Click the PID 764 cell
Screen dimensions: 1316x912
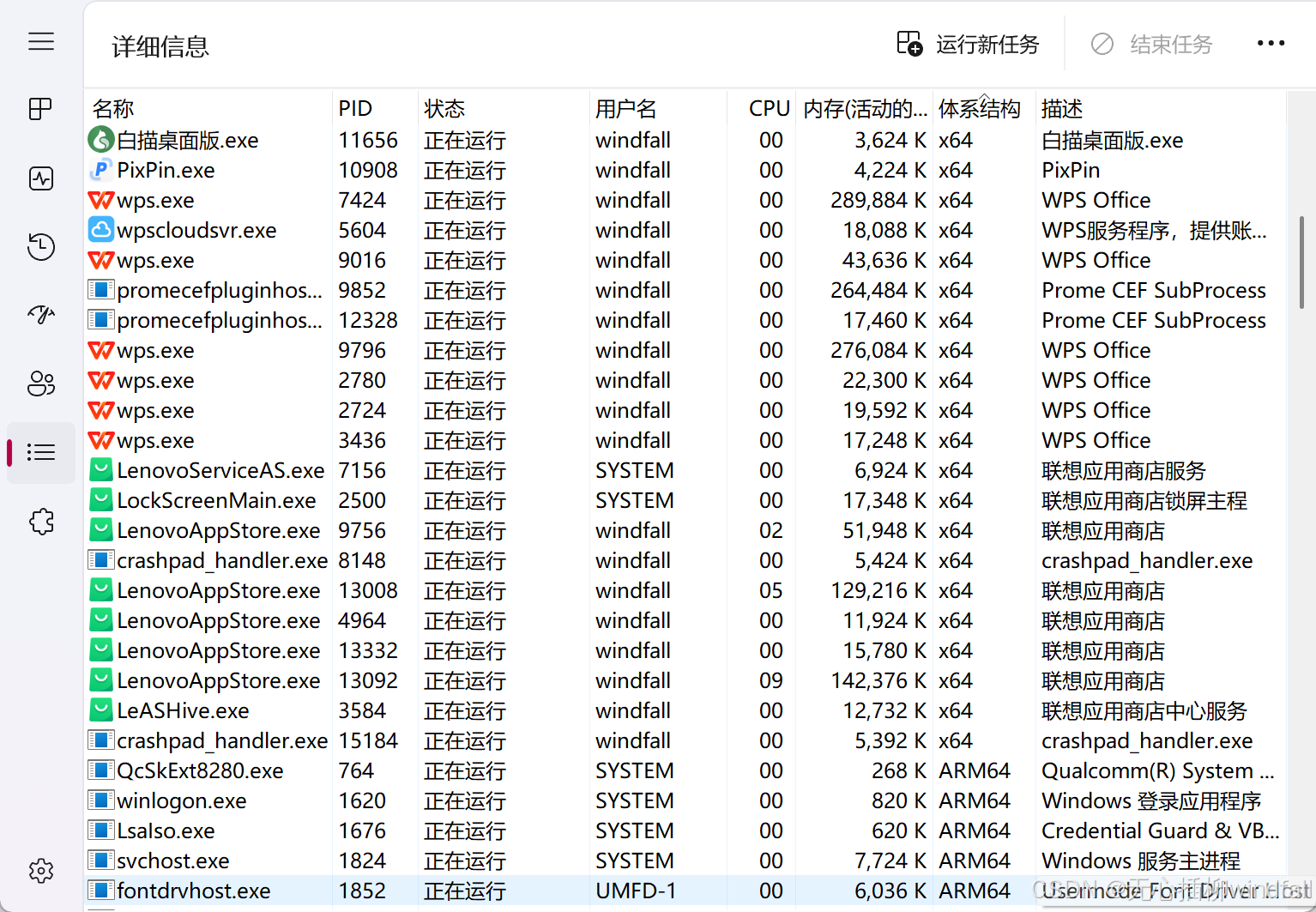(356, 770)
